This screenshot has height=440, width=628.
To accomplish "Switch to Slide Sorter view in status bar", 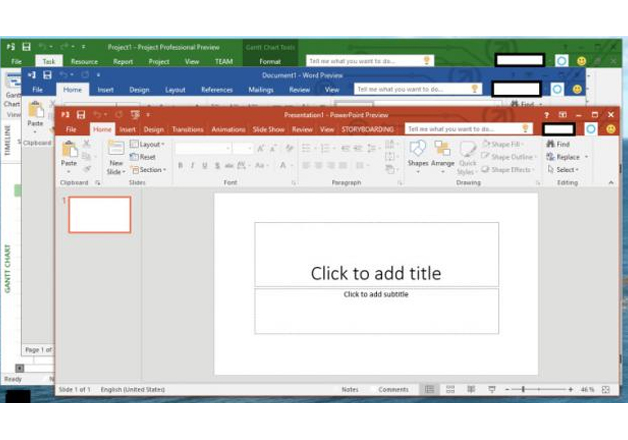I will [x=450, y=390].
